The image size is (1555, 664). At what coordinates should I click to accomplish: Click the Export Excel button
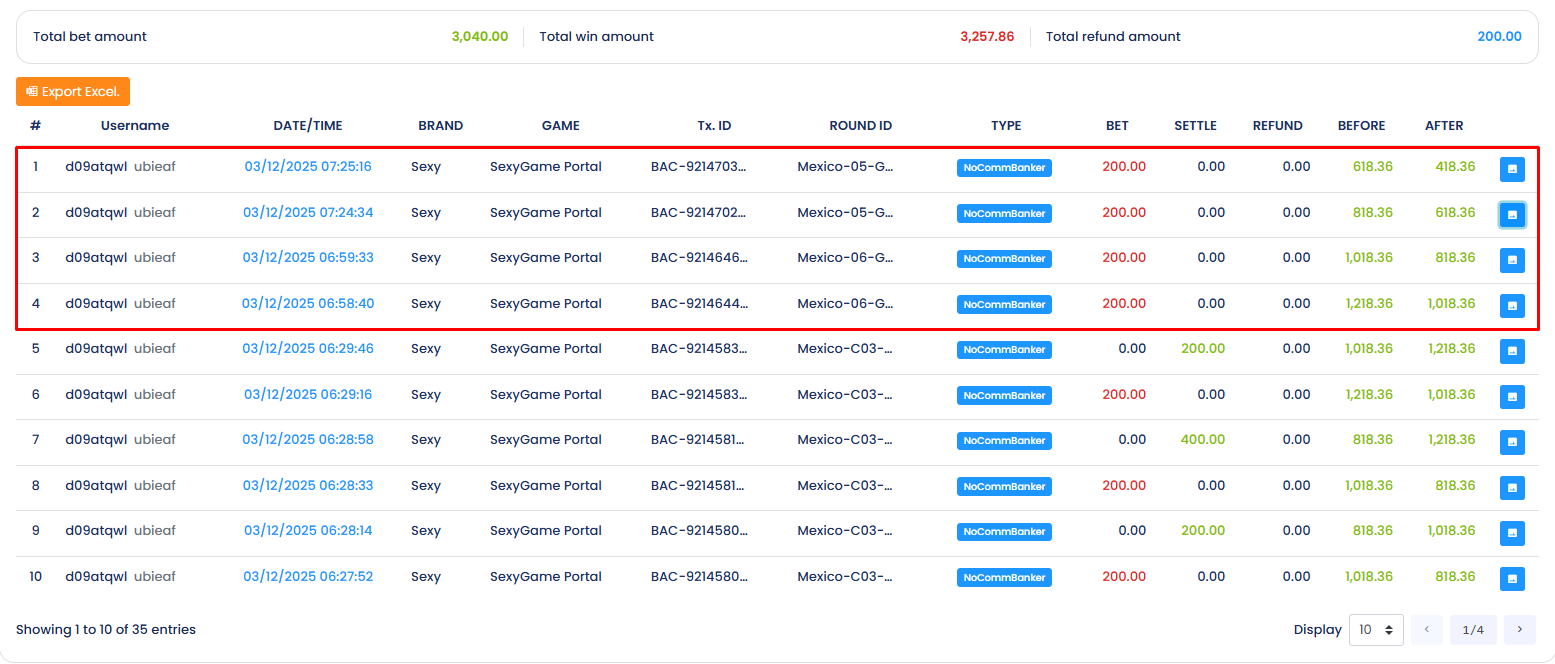point(73,91)
